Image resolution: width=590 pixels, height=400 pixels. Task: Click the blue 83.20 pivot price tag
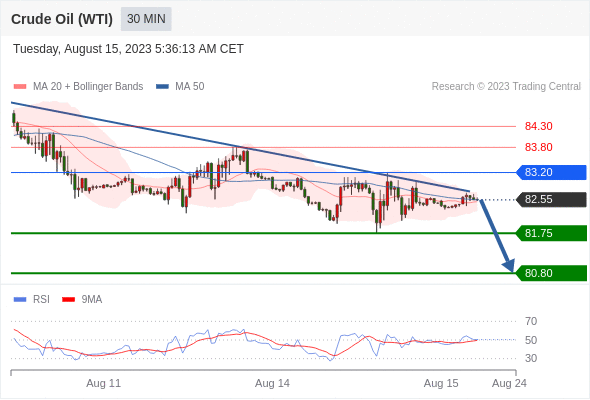coord(550,172)
